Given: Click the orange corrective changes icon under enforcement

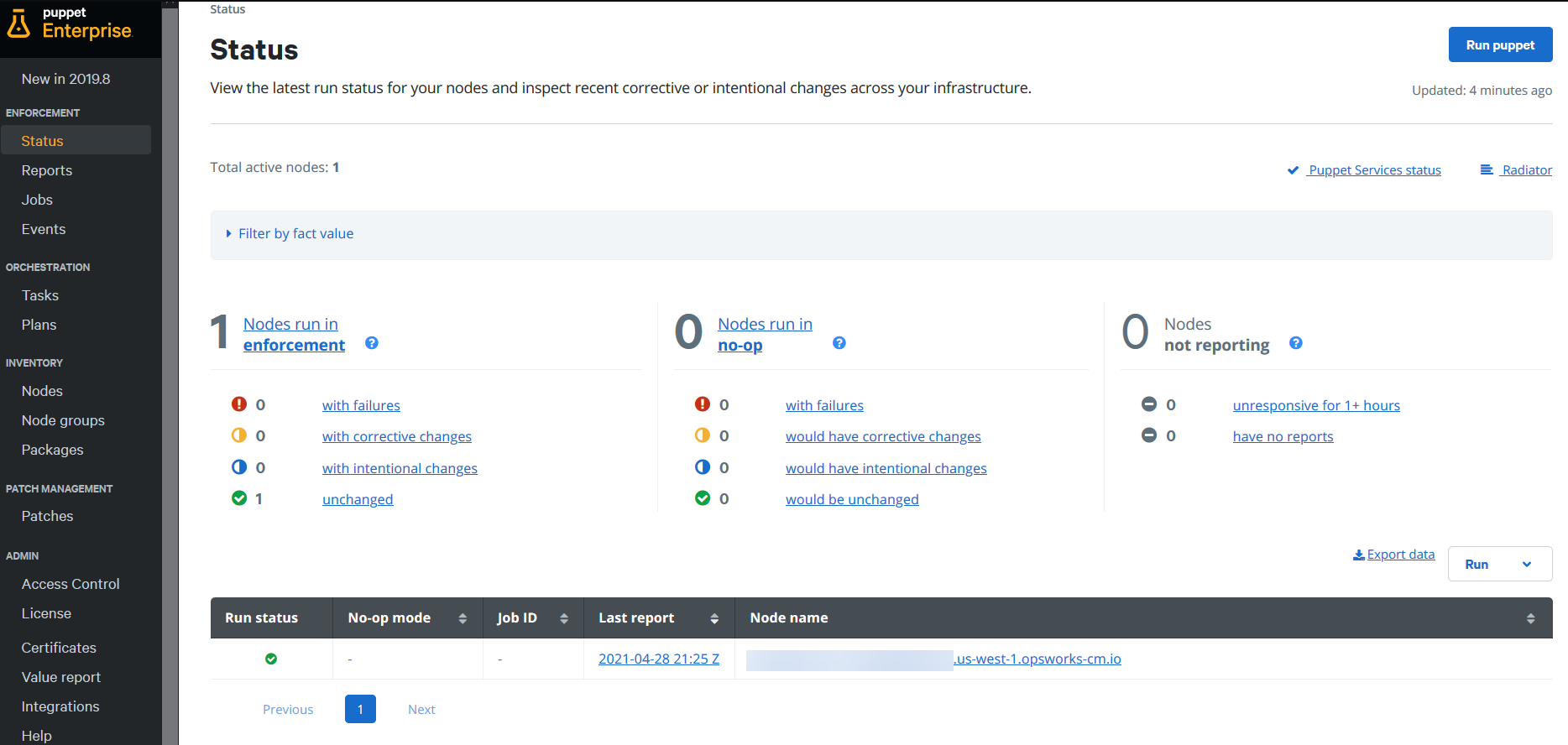Looking at the screenshot, I should point(239,435).
